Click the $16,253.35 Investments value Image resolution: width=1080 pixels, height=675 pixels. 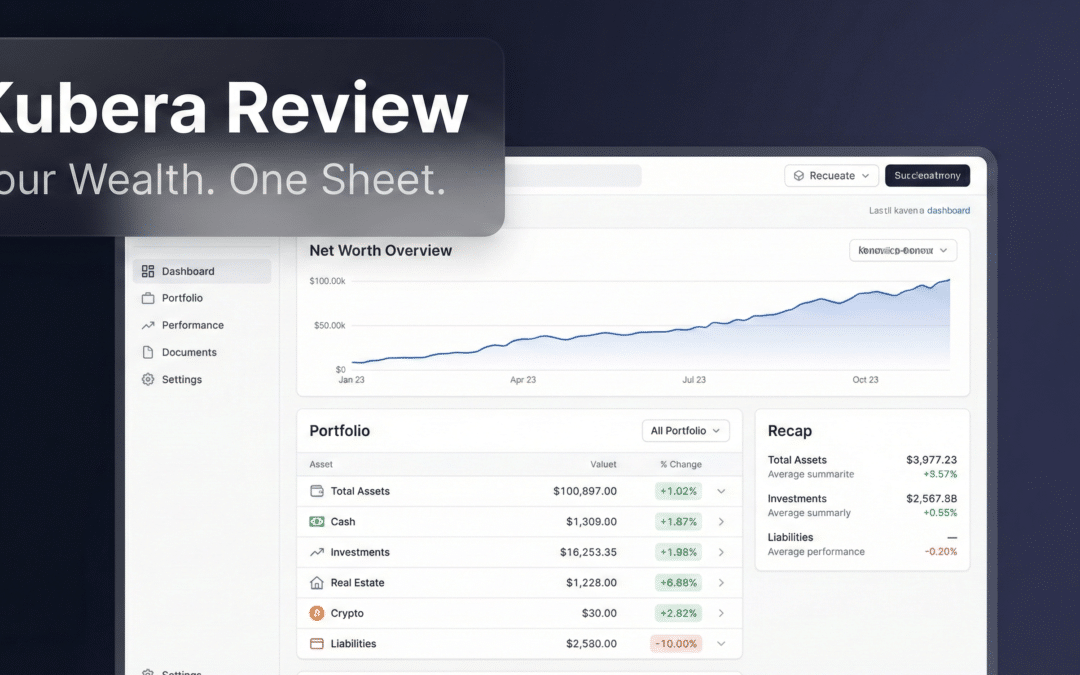(x=588, y=552)
